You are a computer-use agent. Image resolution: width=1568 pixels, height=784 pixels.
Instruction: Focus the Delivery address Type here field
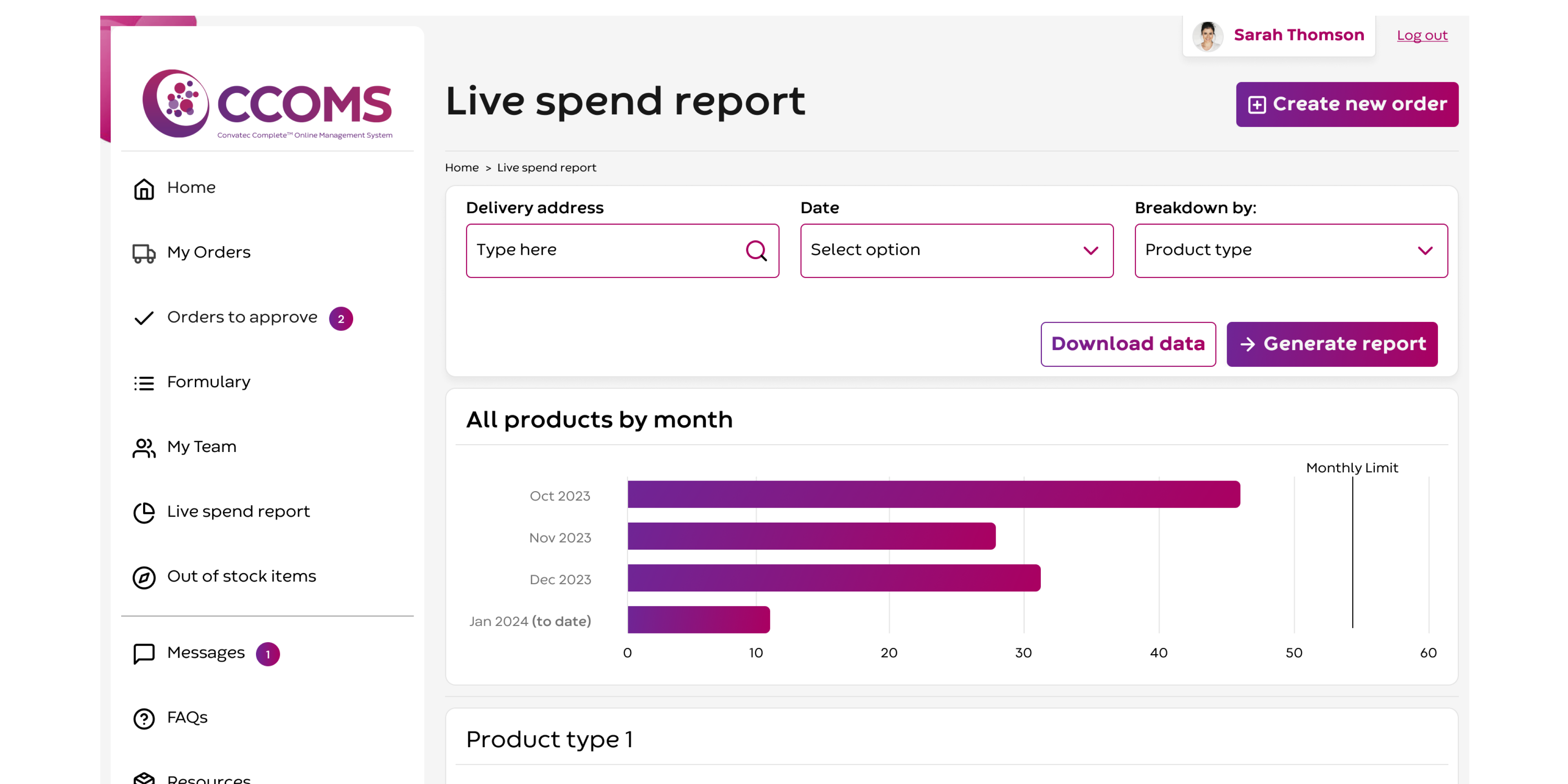(622, 251)
